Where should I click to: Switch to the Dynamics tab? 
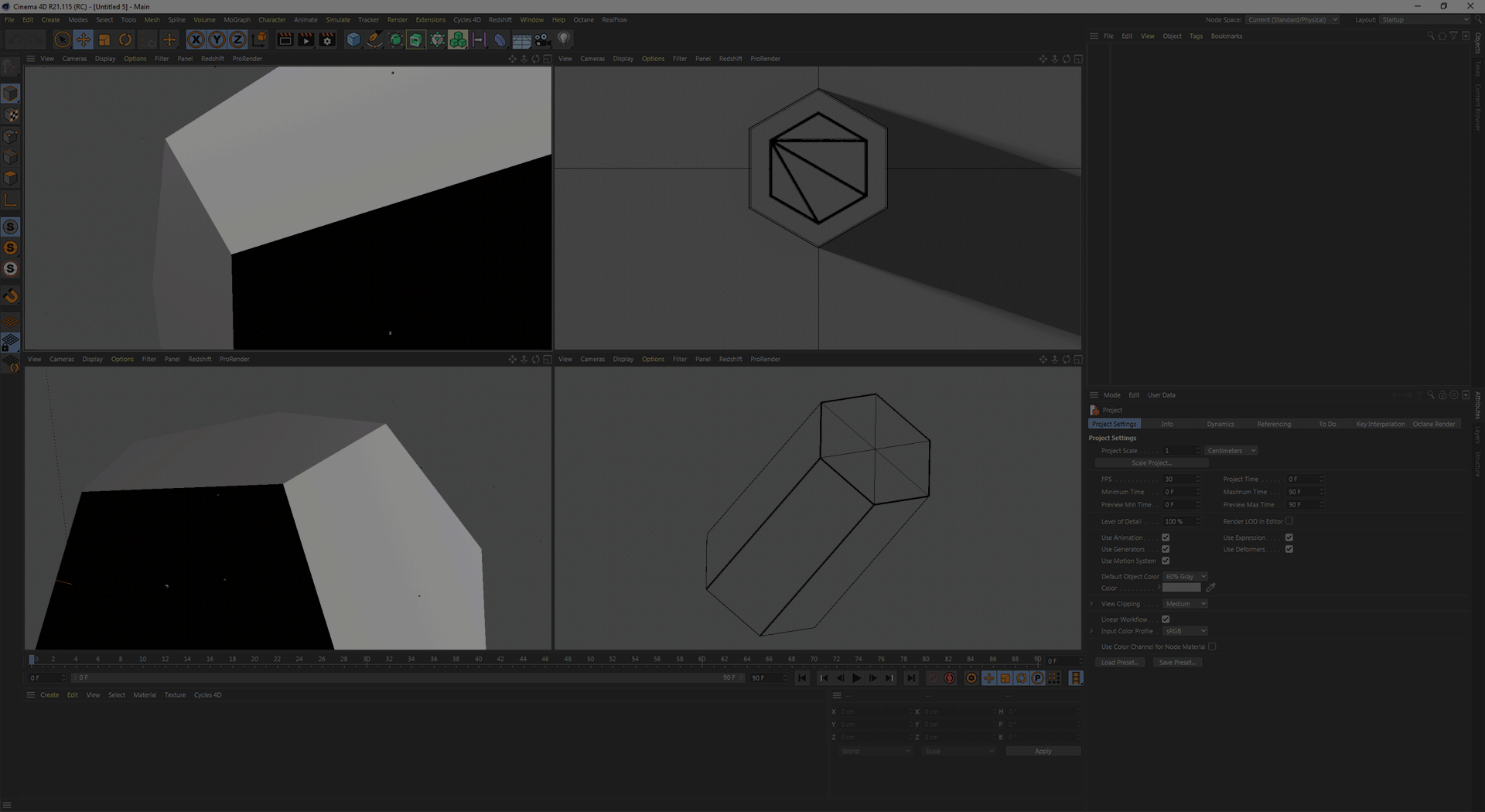(x=1220, y=425)
